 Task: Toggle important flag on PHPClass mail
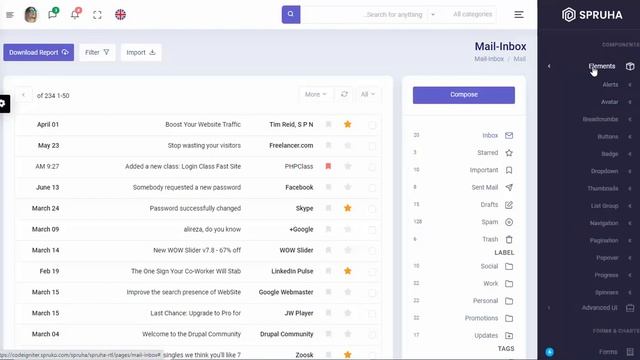tap(328, 166)
